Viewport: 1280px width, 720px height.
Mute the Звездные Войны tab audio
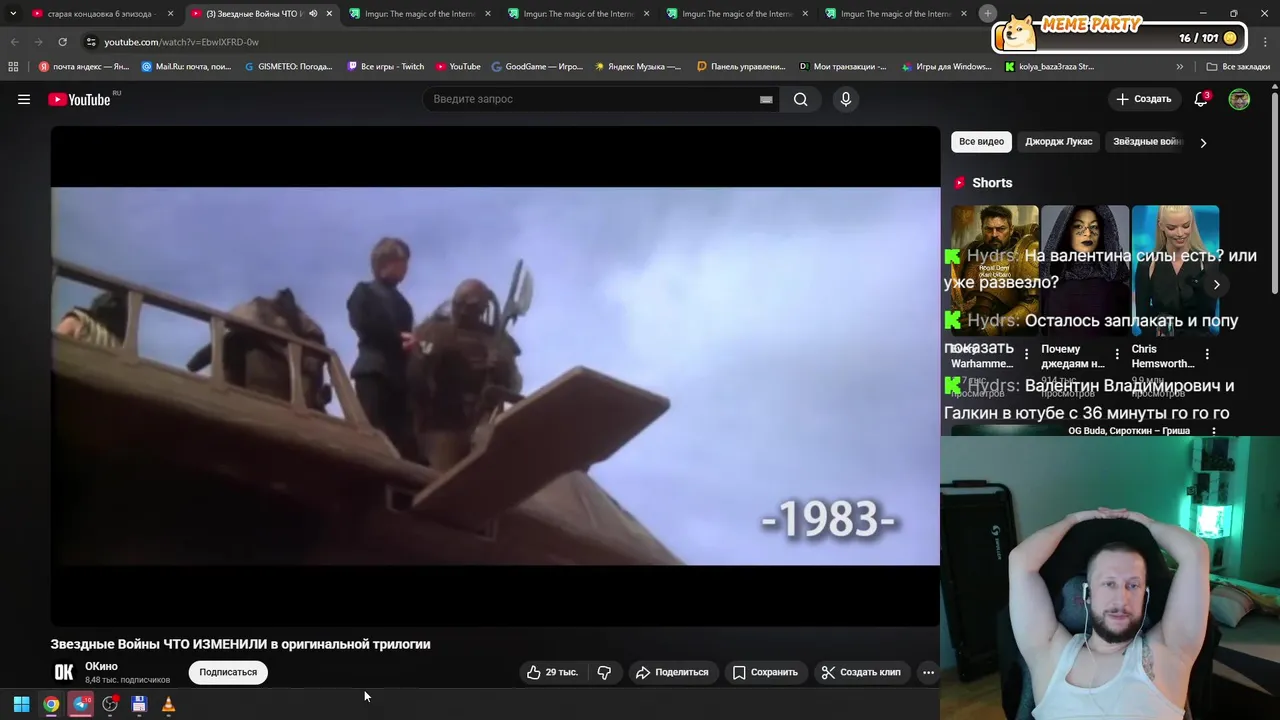coord(313,14)
